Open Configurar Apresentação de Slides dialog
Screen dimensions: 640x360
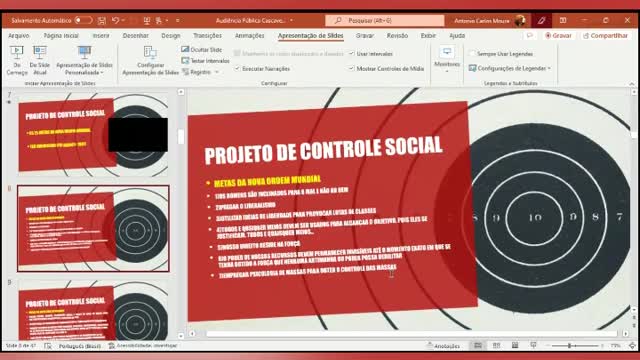click(x=150, y=60)
